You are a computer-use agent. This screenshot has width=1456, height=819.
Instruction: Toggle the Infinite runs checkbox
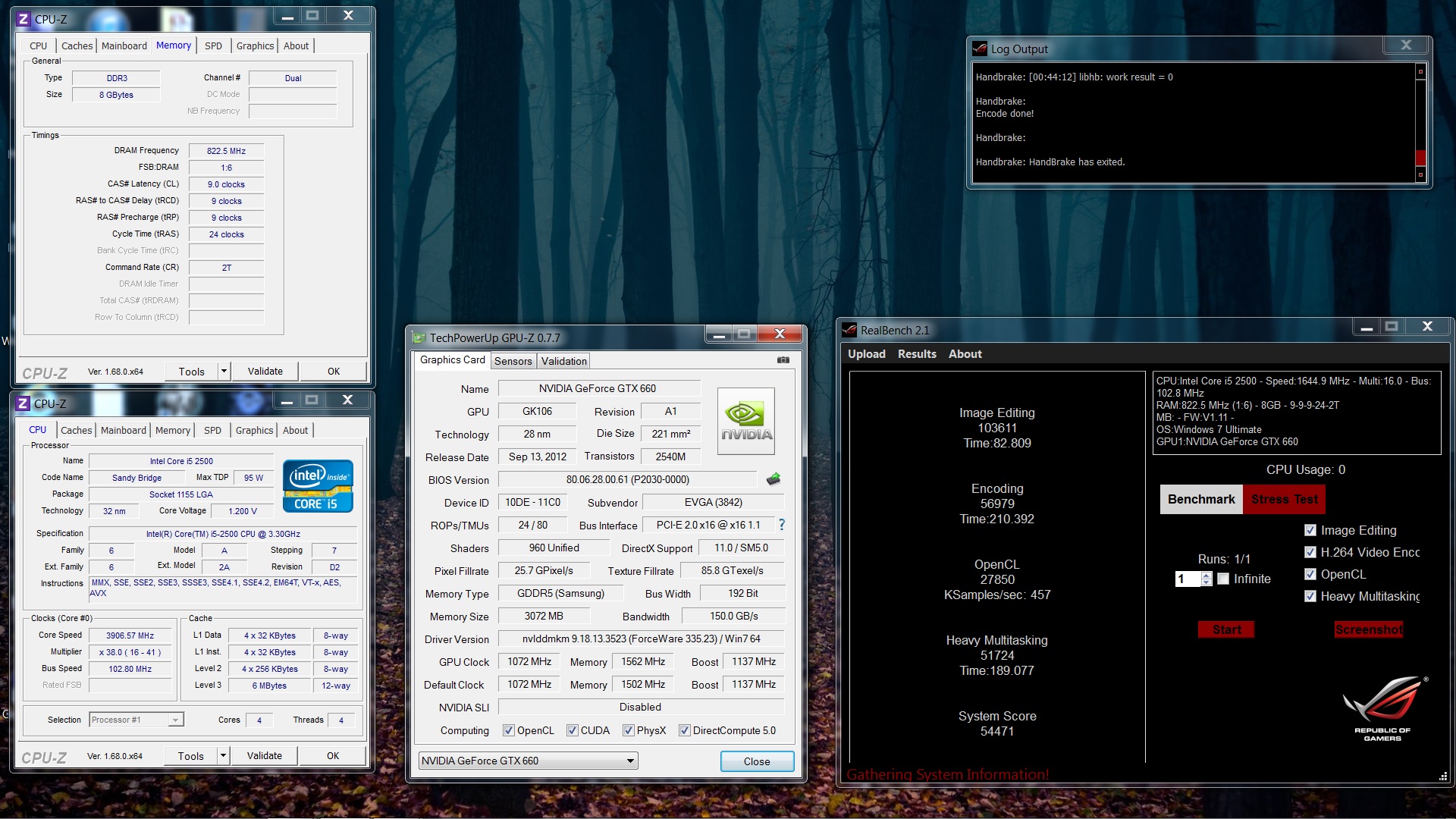click(1223, 579)
